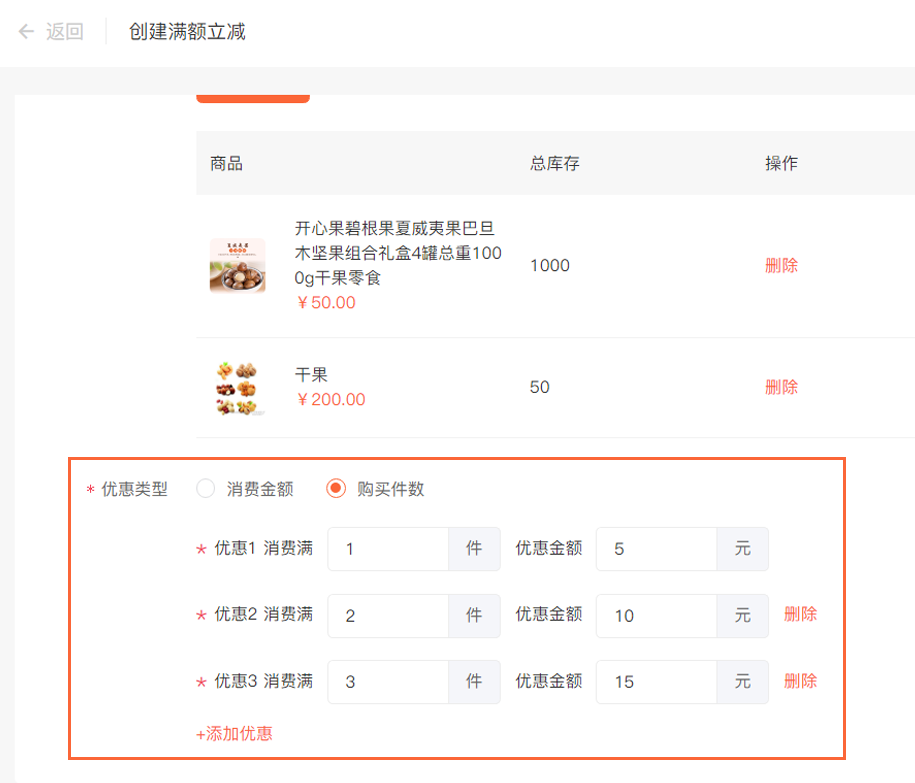
Task: Open the 干果 product thumbnail
Action: pos(238,387)
